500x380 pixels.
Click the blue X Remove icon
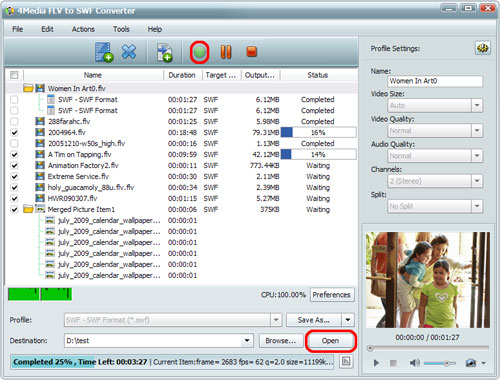click(129, 52)
